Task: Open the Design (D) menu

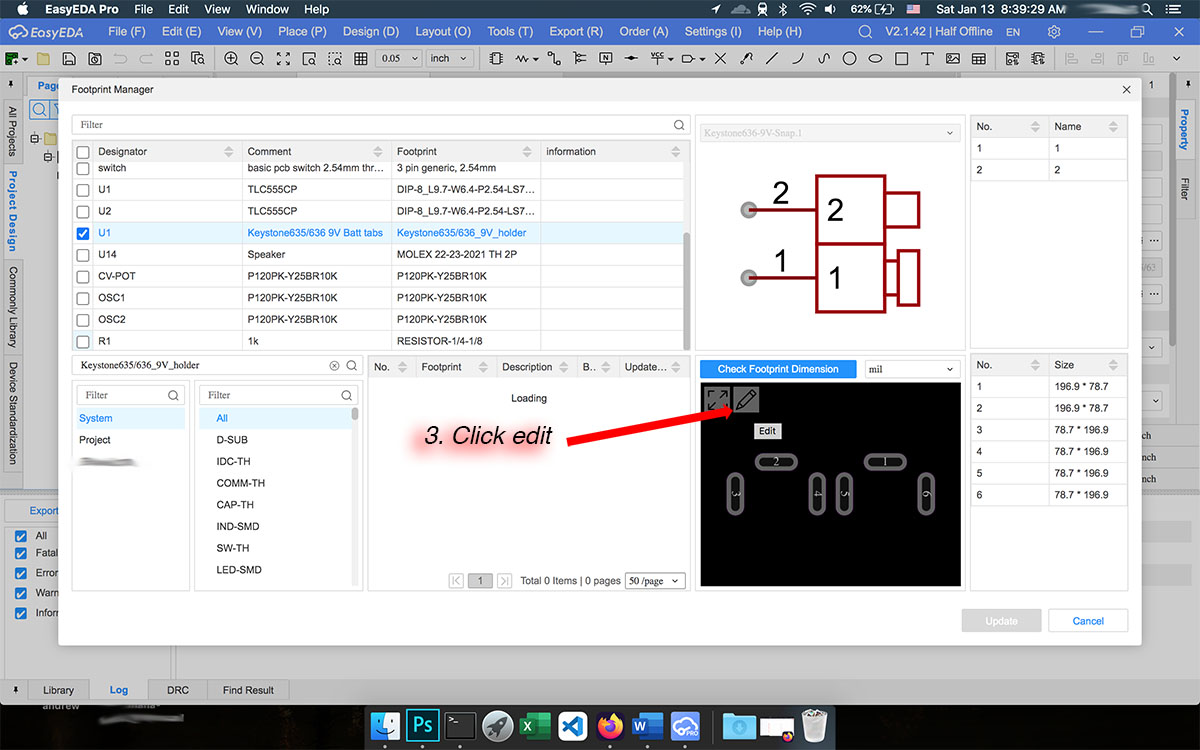Action: coord(370,32)
